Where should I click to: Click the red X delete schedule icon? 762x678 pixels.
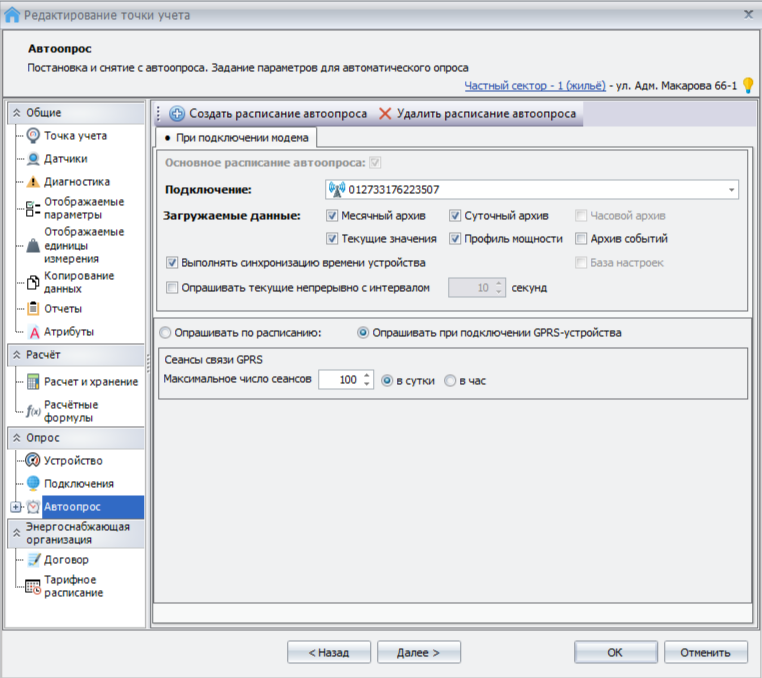coord(385,114)
